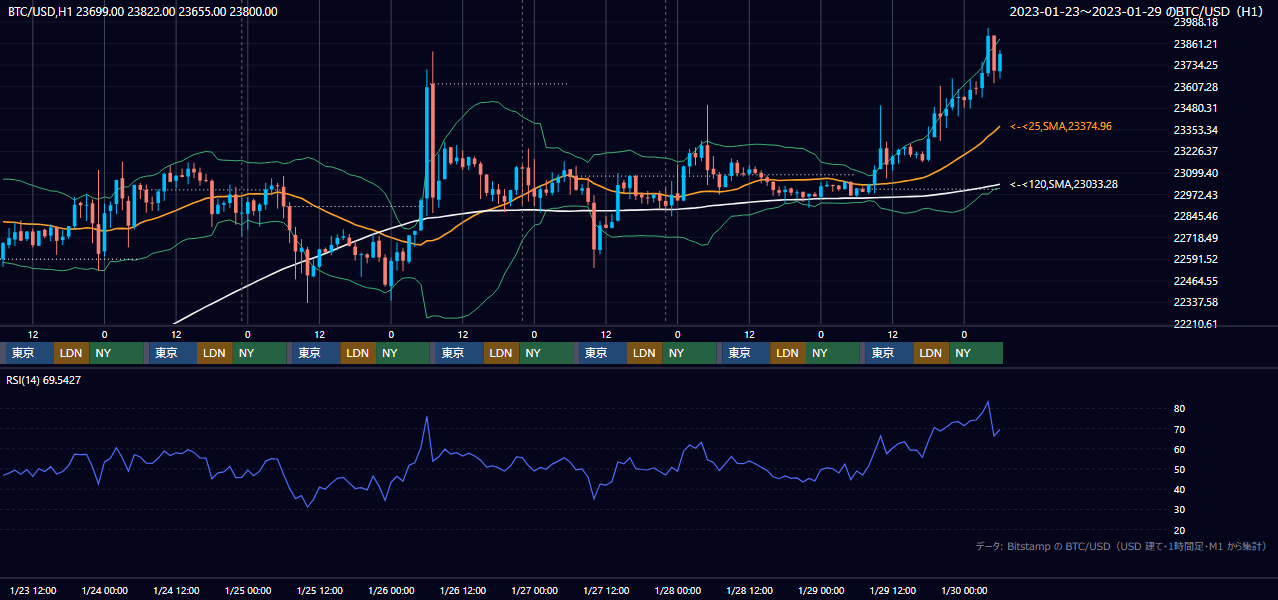This screenshot has width=1278, height=600.
Task: Click RSI scale value 70
Action: (1180, 429)
